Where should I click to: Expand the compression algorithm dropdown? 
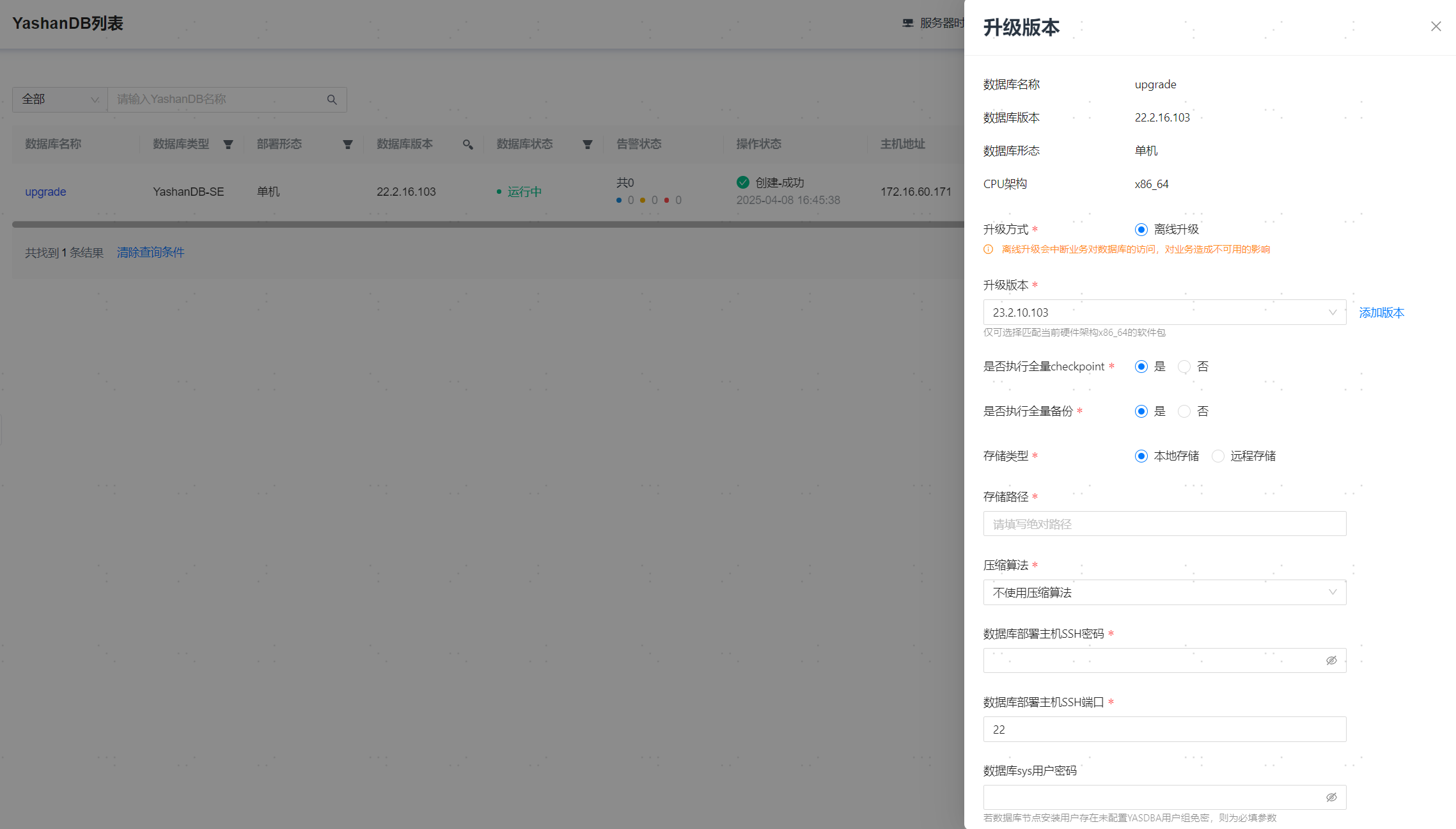pyautogui.click(x=1164, y=592)
